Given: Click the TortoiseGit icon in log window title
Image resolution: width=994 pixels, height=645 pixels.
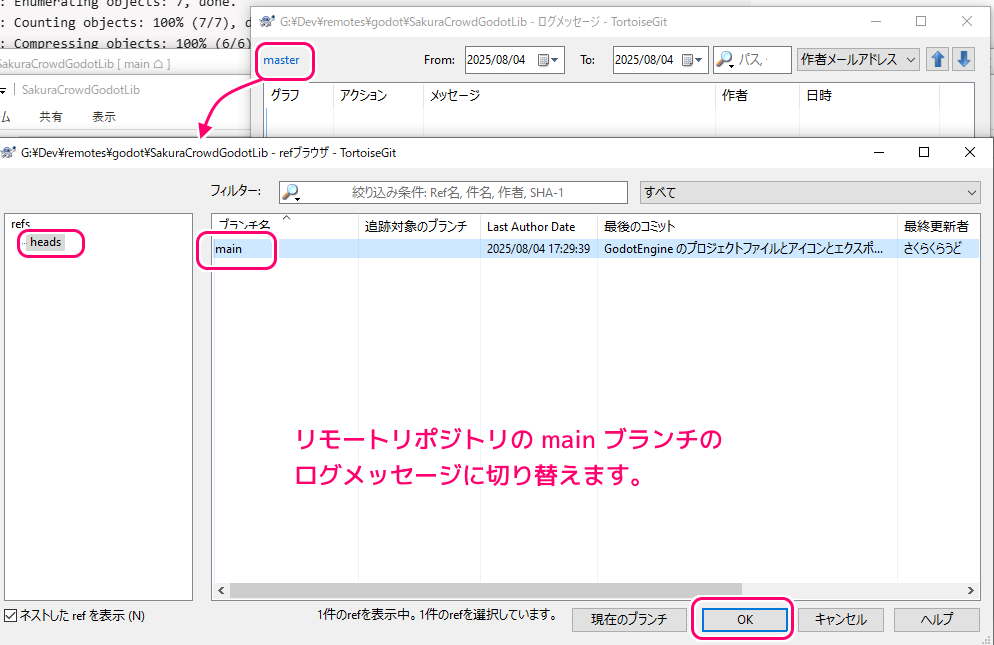Looking at the screenshot, I should 267,21.
